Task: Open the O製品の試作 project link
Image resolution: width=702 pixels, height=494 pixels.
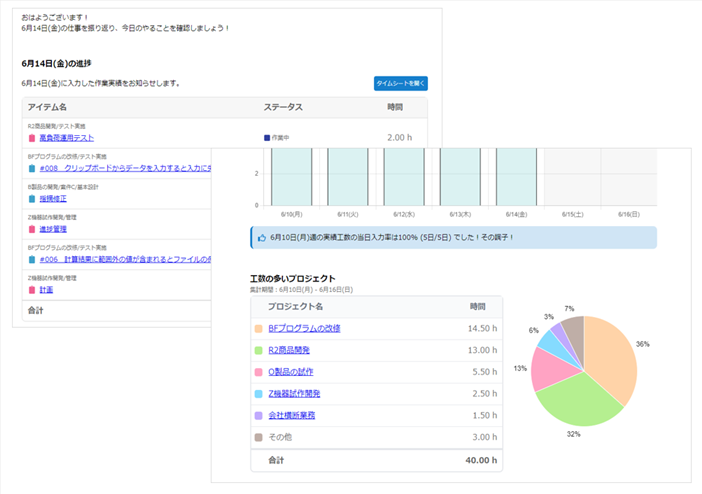Action: click(291, 372)
